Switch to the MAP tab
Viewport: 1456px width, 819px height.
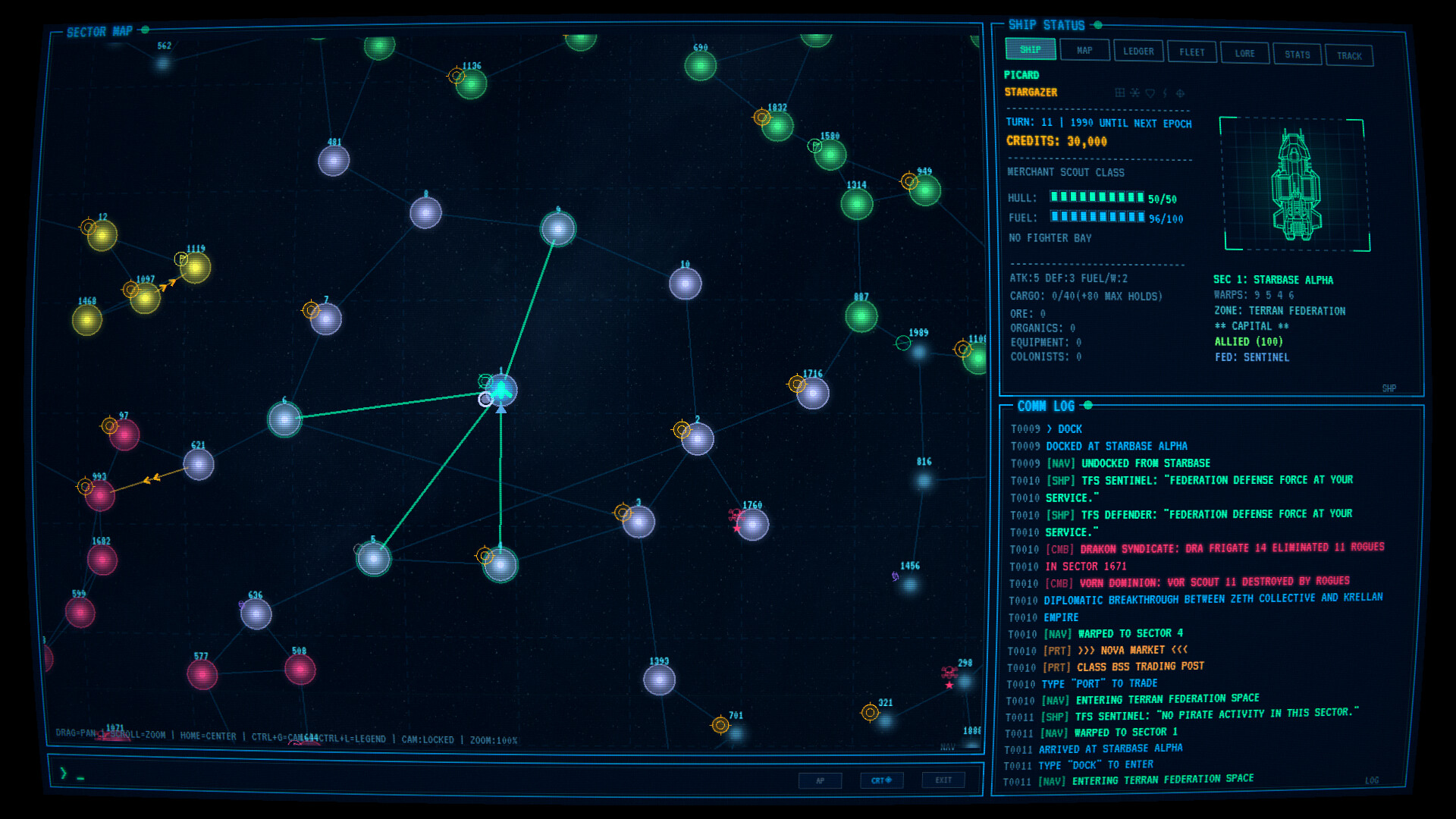[x=1084, y=51]
